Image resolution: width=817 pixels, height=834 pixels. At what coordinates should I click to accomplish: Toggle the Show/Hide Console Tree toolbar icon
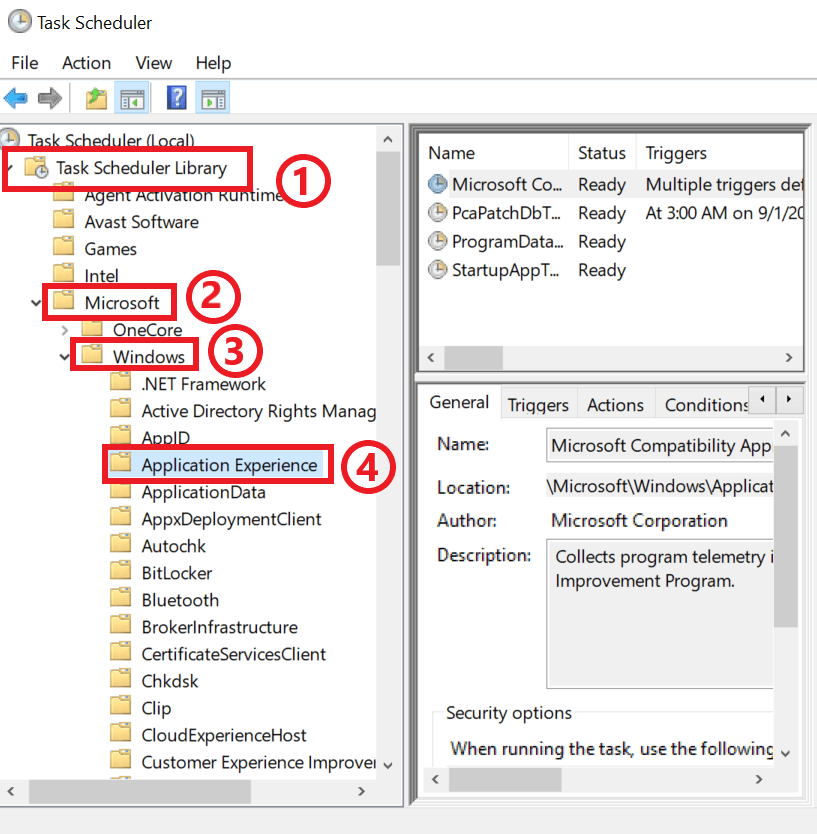pyautogui.click(x=135, y=97)
